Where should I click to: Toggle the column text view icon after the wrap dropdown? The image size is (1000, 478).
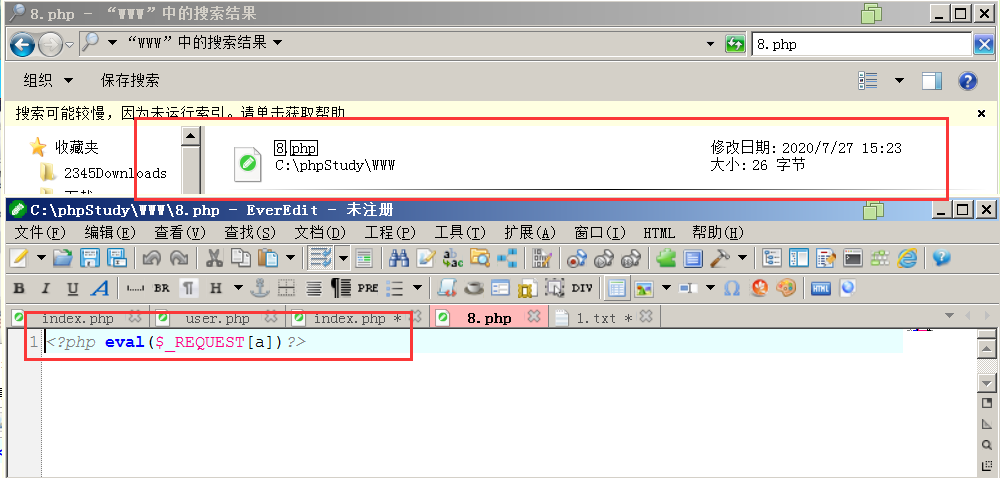point(364,257)
